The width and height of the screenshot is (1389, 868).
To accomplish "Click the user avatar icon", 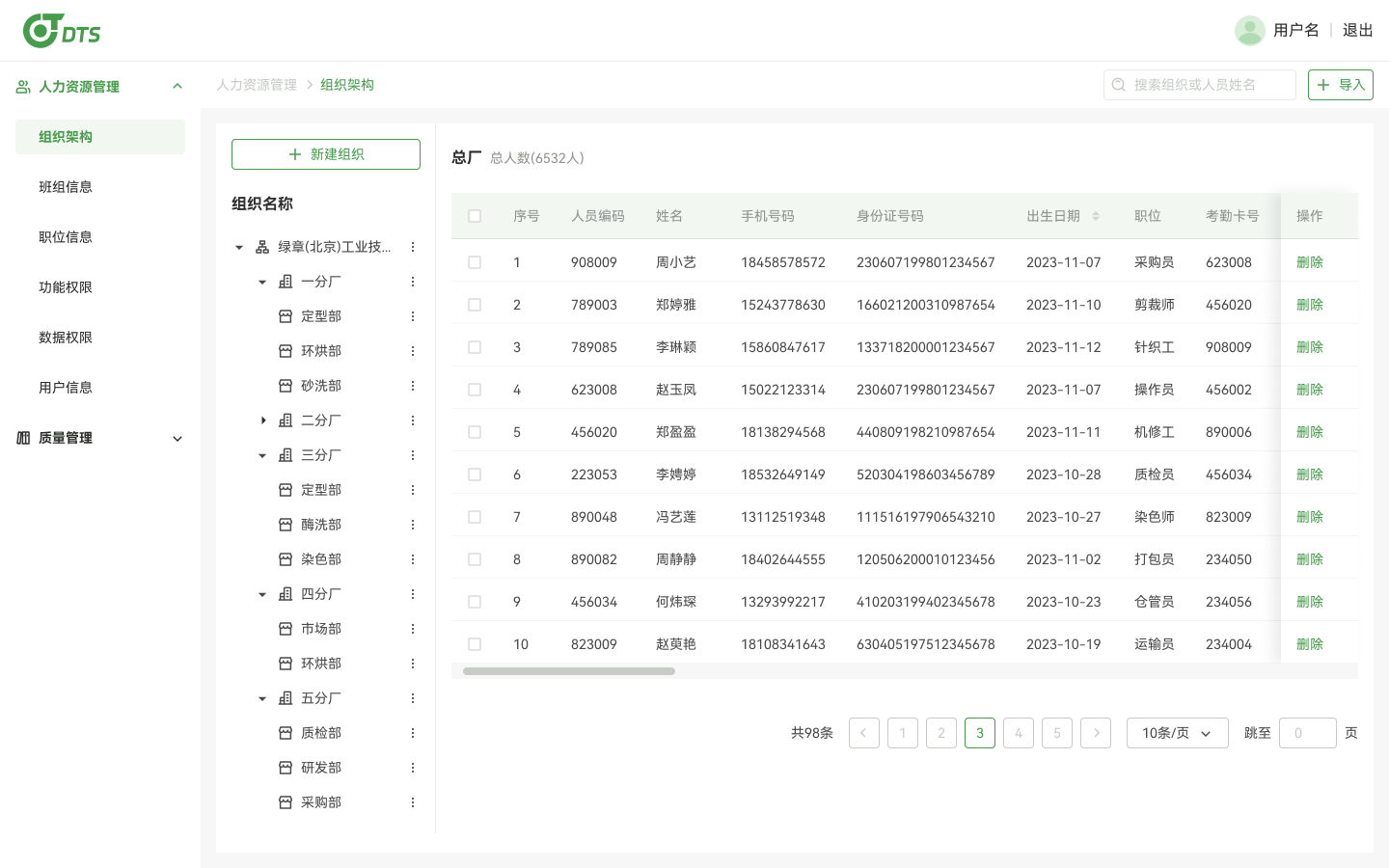I will (1249, 31).
